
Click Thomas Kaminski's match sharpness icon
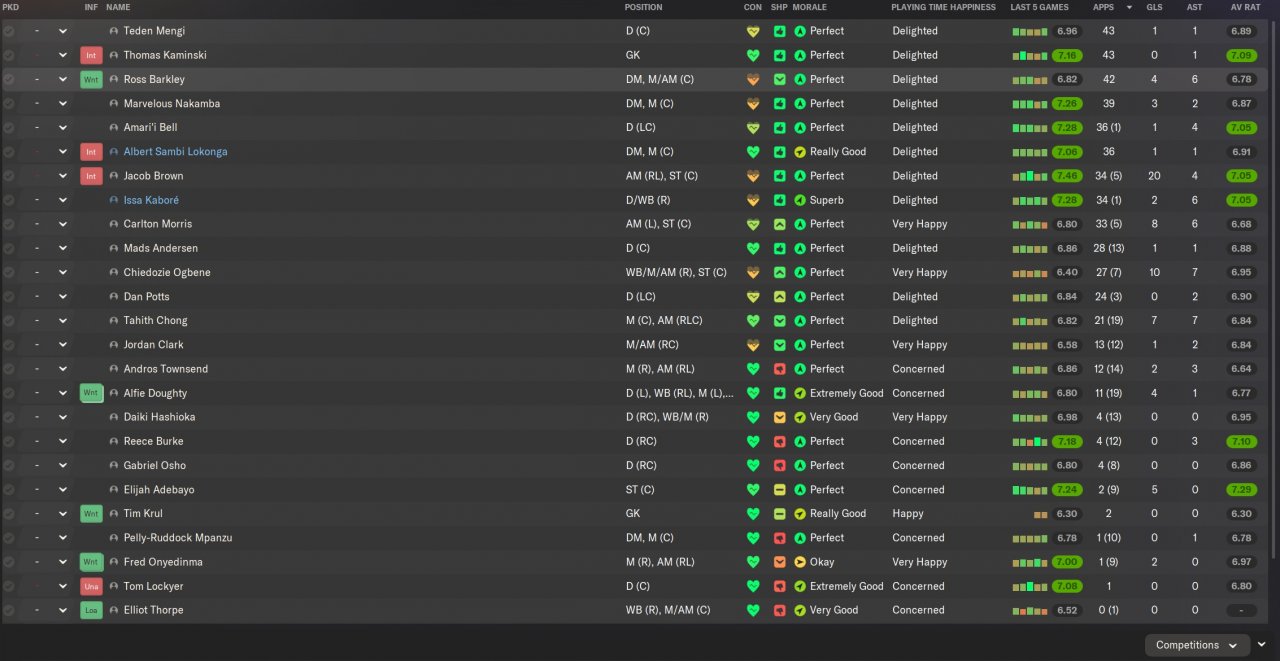point(780,55)
